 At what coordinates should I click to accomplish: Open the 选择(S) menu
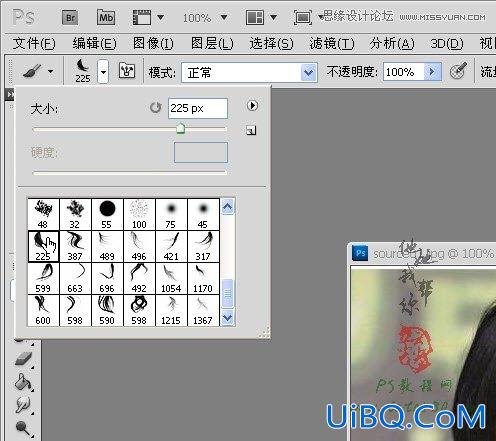[x=271, y=44]
